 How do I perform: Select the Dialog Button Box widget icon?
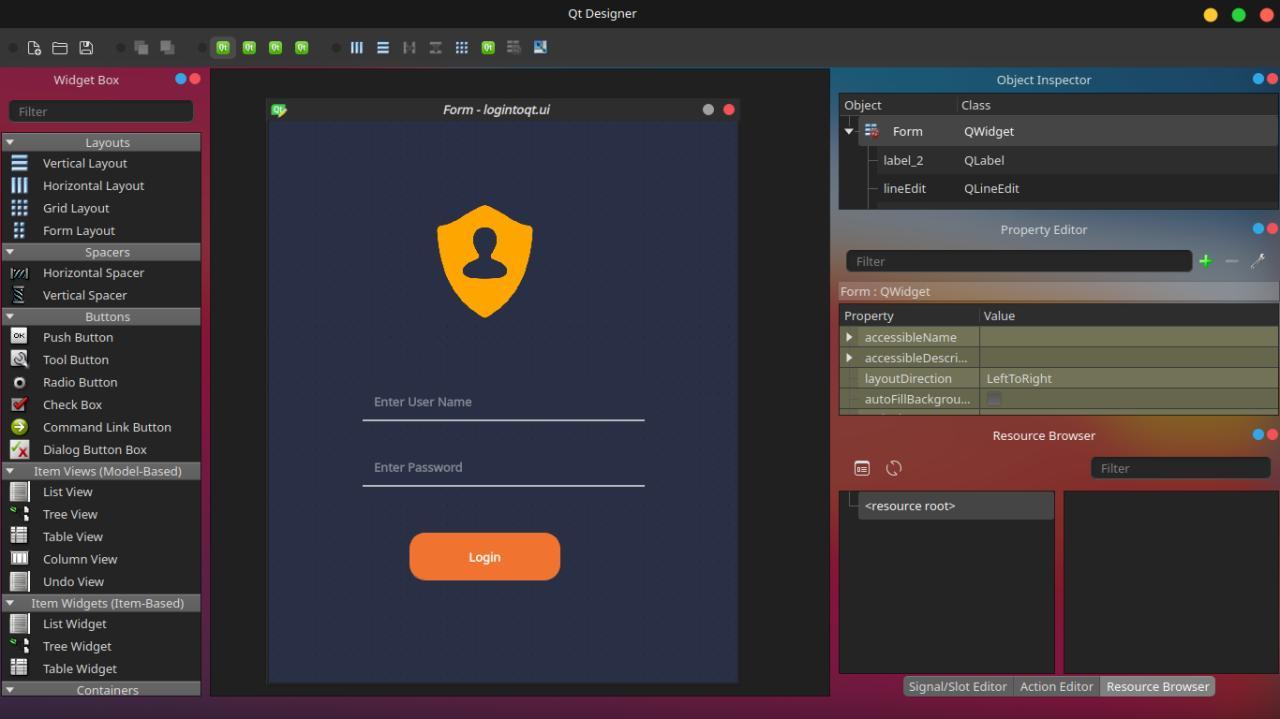point(19,450)
